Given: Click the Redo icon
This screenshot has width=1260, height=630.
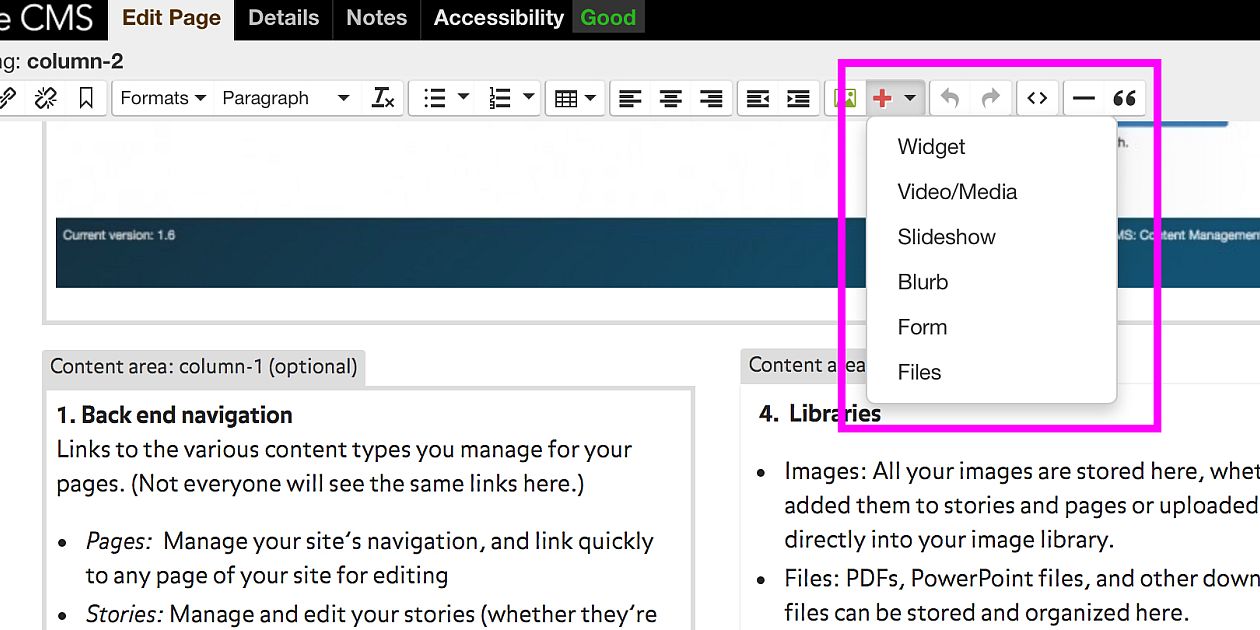Looking at the screenshot, I should 989,97.
